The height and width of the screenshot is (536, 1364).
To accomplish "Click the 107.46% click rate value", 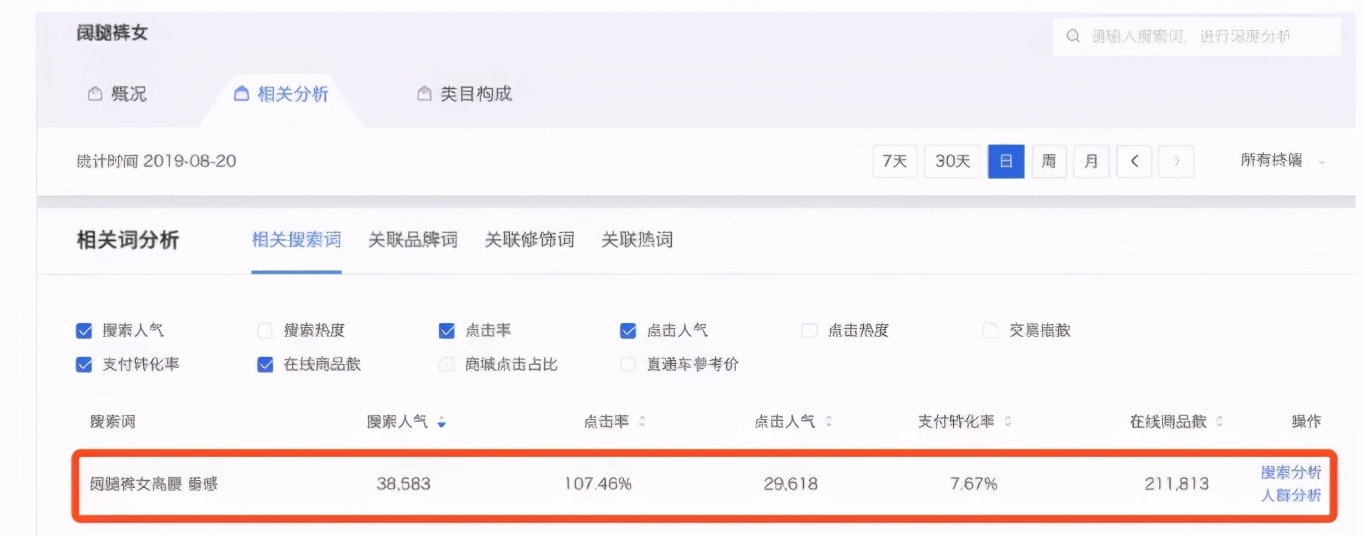I will (x=597, y=484).
